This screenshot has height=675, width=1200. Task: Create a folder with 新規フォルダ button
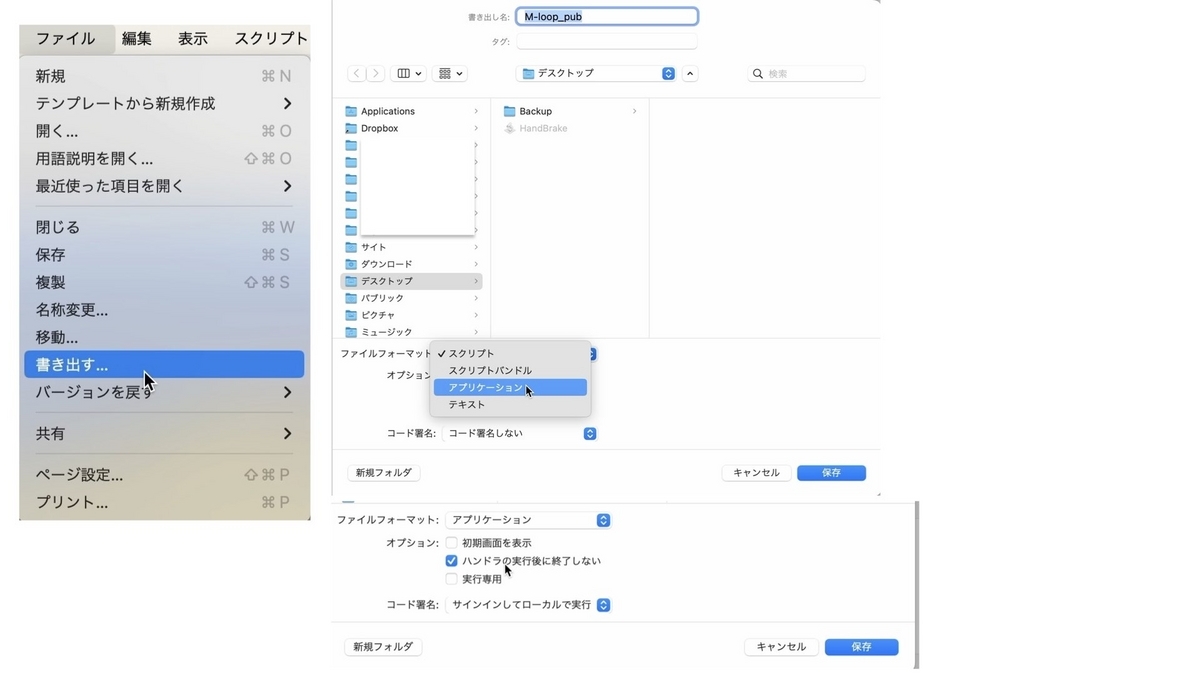383,472
